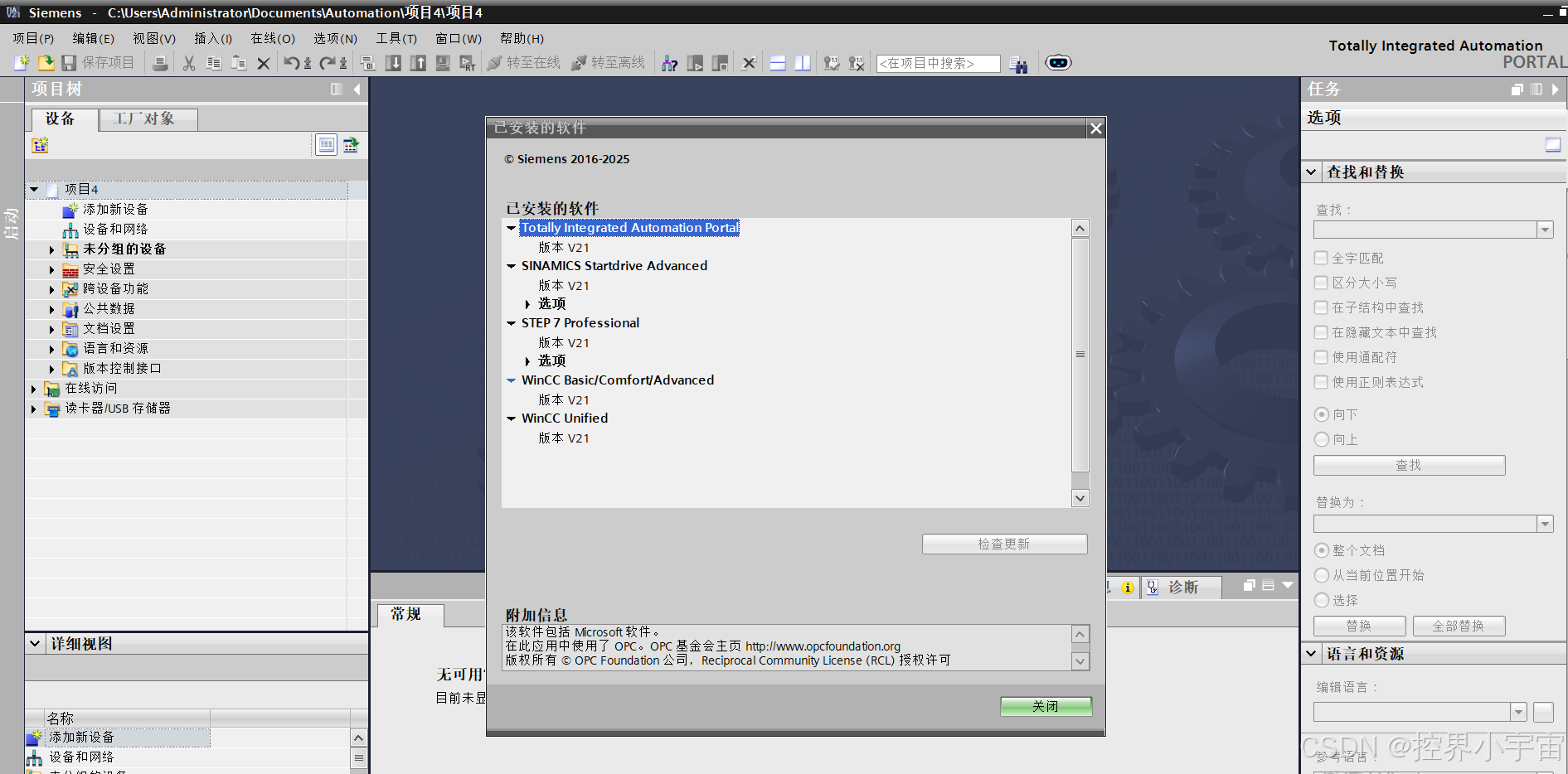The image size is (1568, 774).
Task: Select the 从当前位置开始 radio button
Action: (1322, 575)
